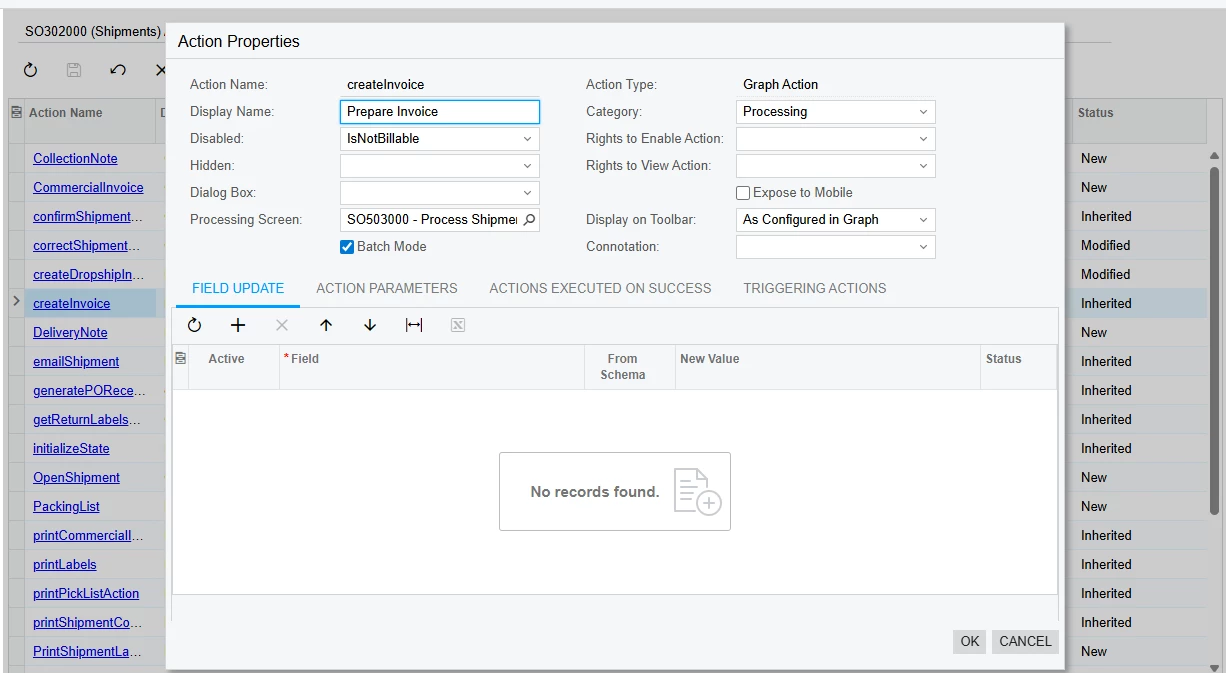Uncheck the Batch Mode checkbox

tap(346, 246)
